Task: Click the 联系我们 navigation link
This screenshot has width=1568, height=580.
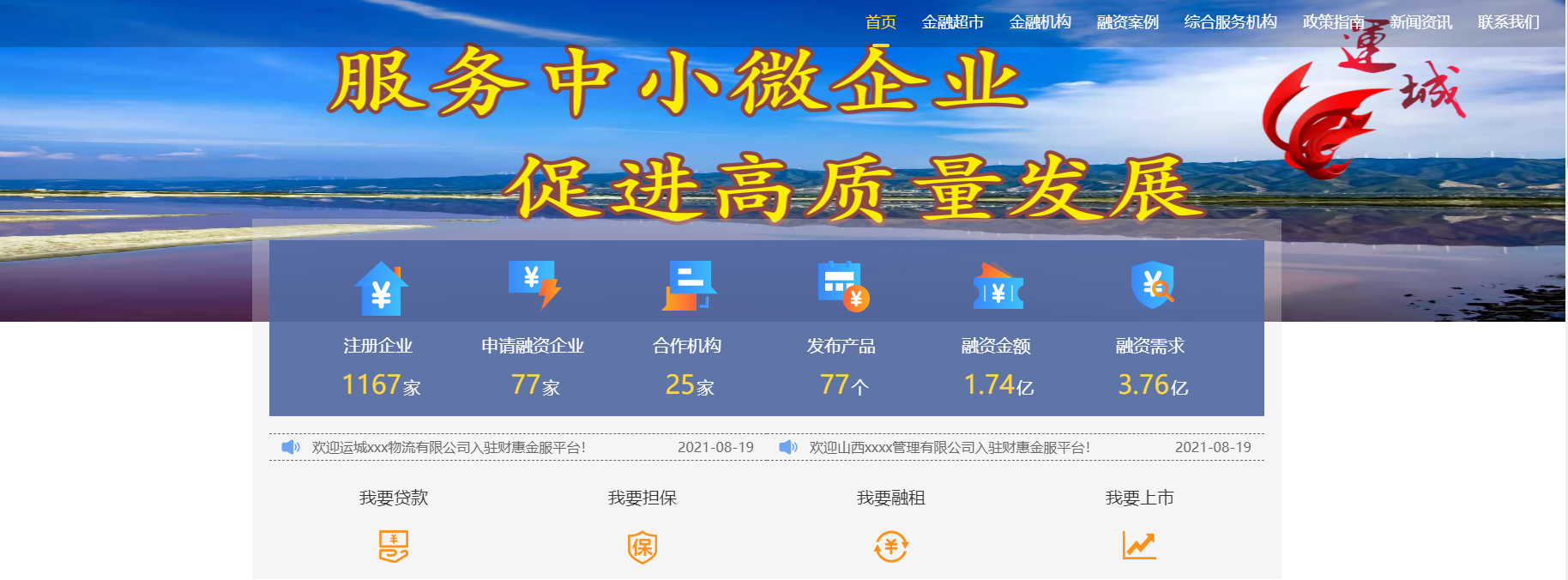Action: pyautogui.click(x=1508, y=22)
